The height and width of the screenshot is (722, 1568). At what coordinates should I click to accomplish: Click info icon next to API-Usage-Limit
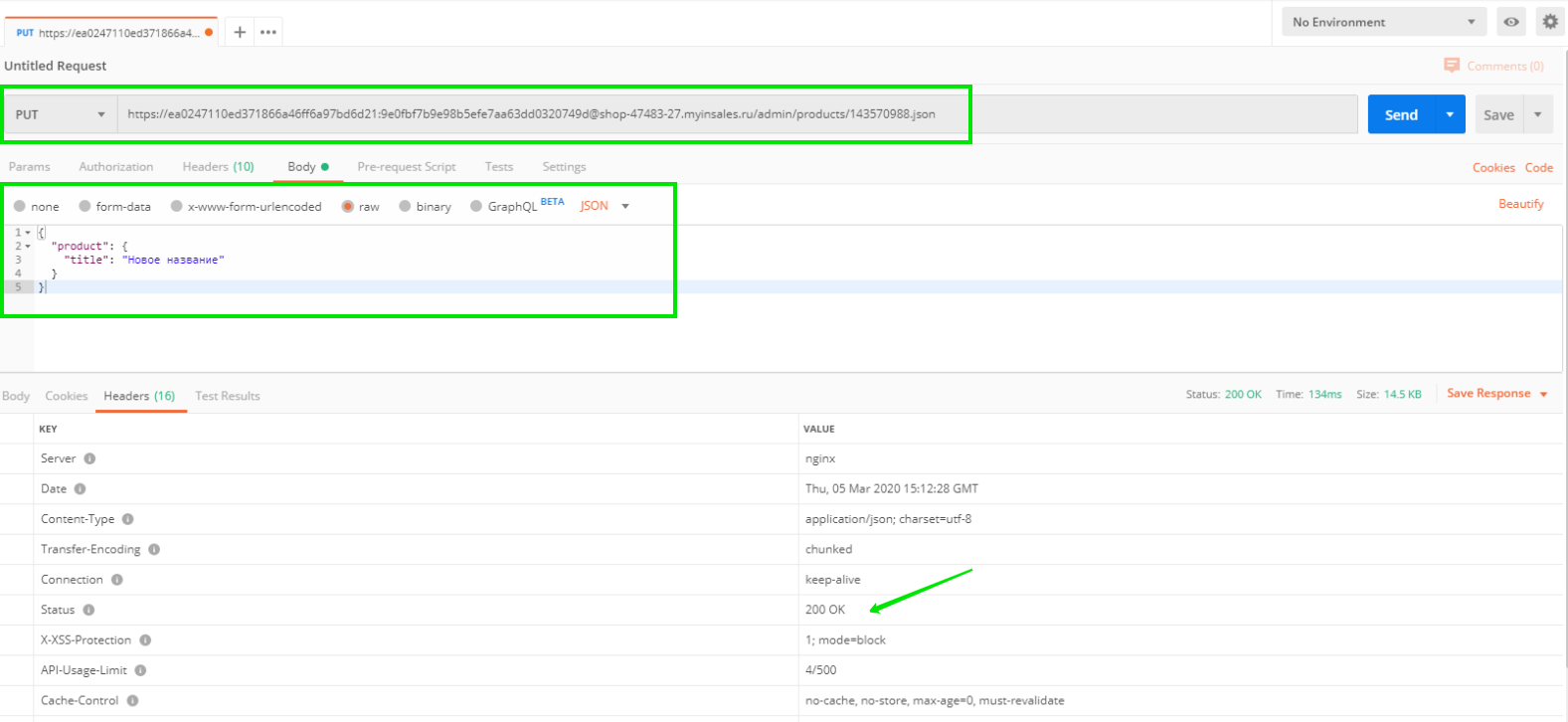140,670
